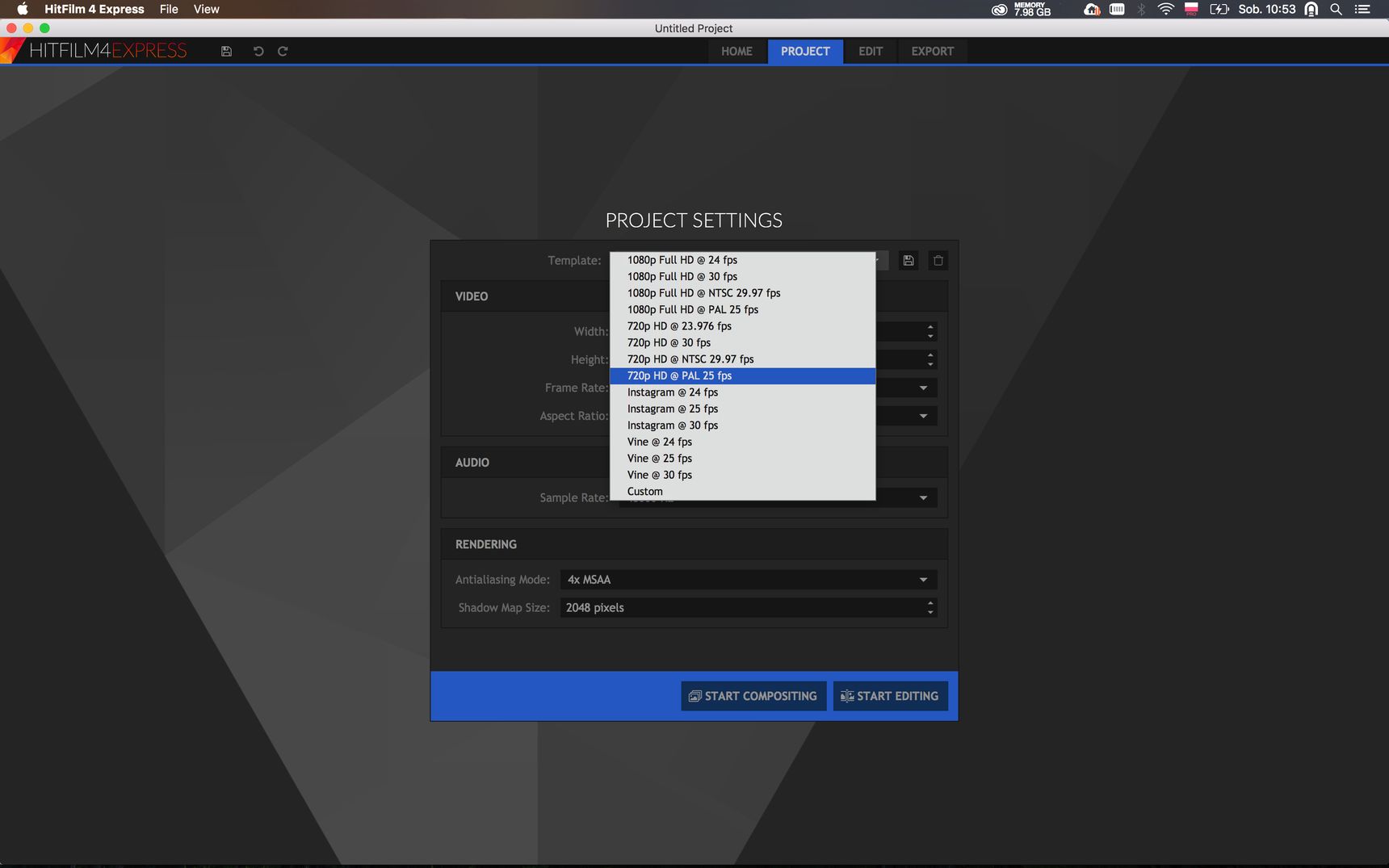This screenshot has width=1389, height=868.
Task: Select 1080p Full HD @ 24 fps
Action: pyautogui.click(x=742, y=260)
